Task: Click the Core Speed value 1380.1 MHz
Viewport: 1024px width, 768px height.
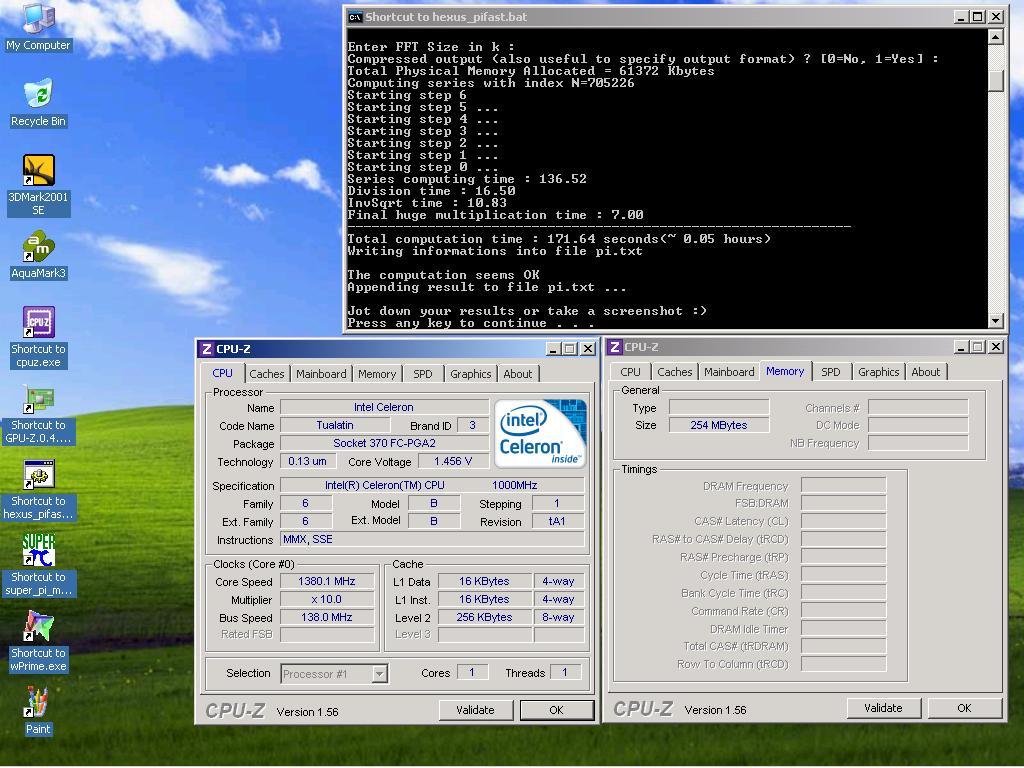Action: point(327,581)
